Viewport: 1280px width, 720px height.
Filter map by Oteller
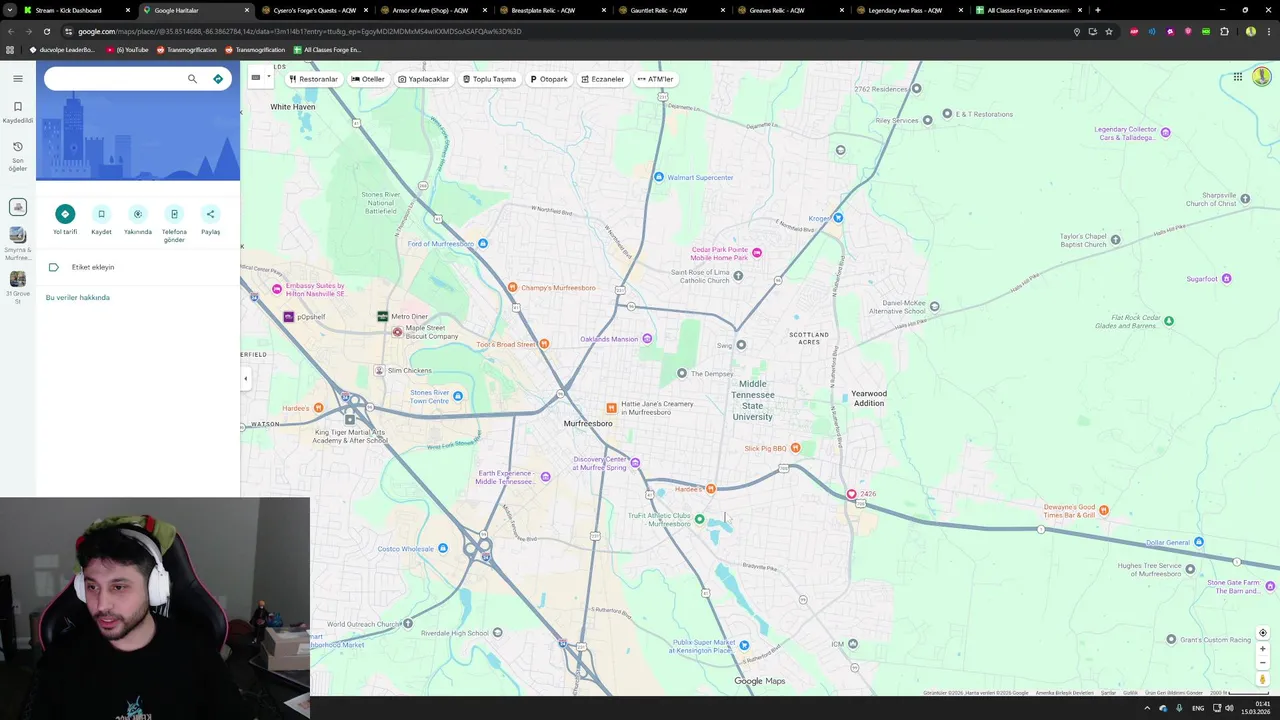[367, 79]
